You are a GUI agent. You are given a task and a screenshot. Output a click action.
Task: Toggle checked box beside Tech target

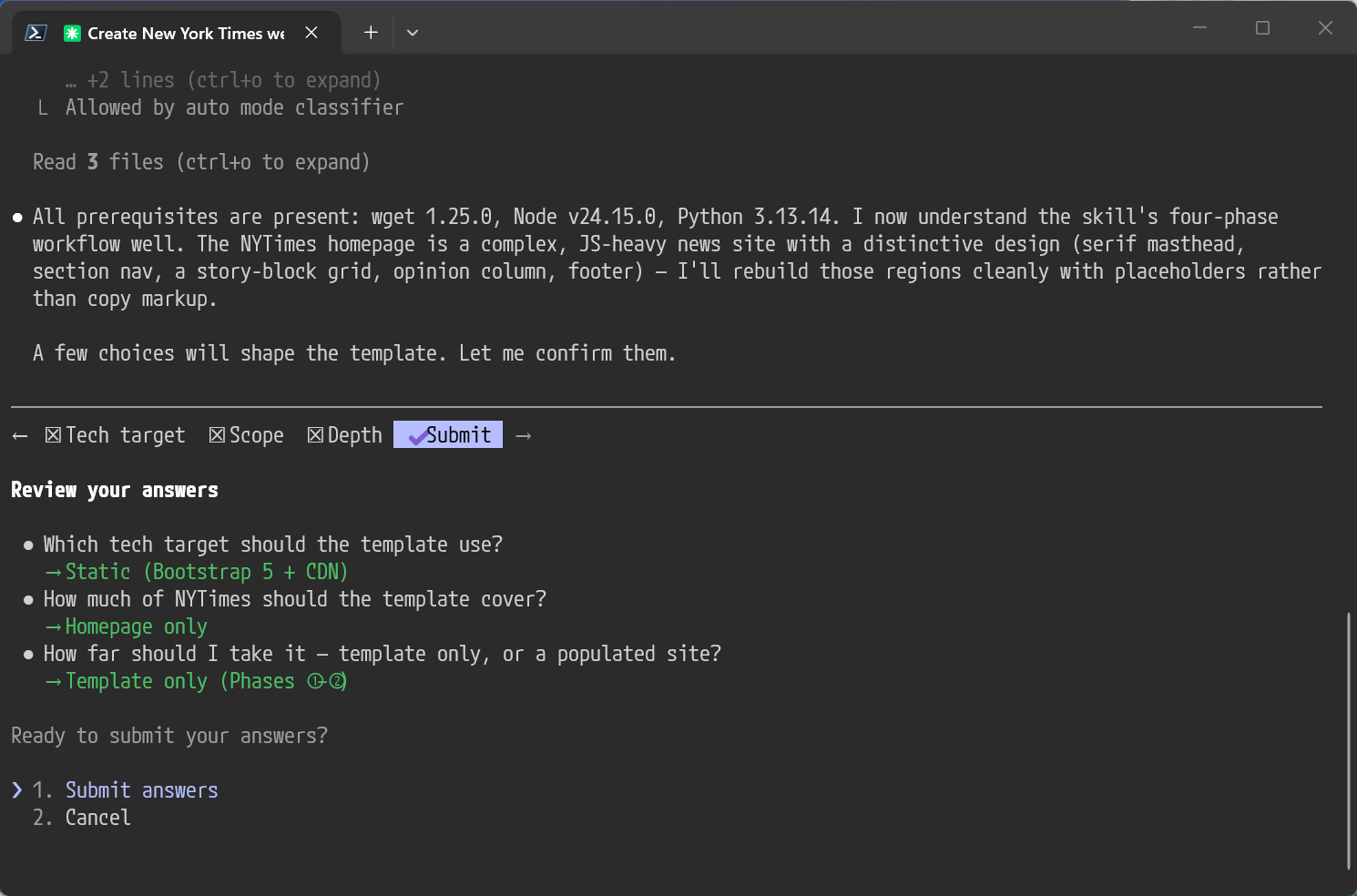[x=53, y=435]
